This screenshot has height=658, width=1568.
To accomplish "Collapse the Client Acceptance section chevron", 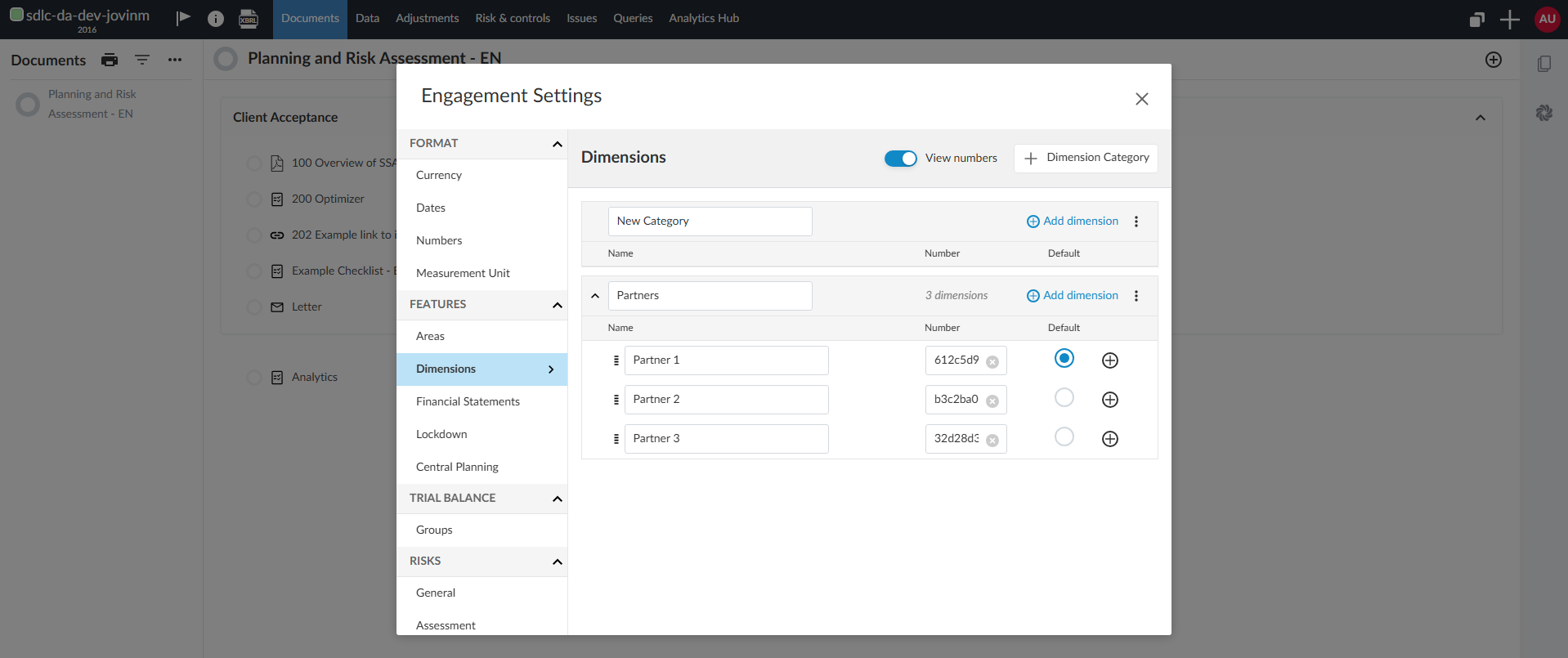I will [1481, 118].
